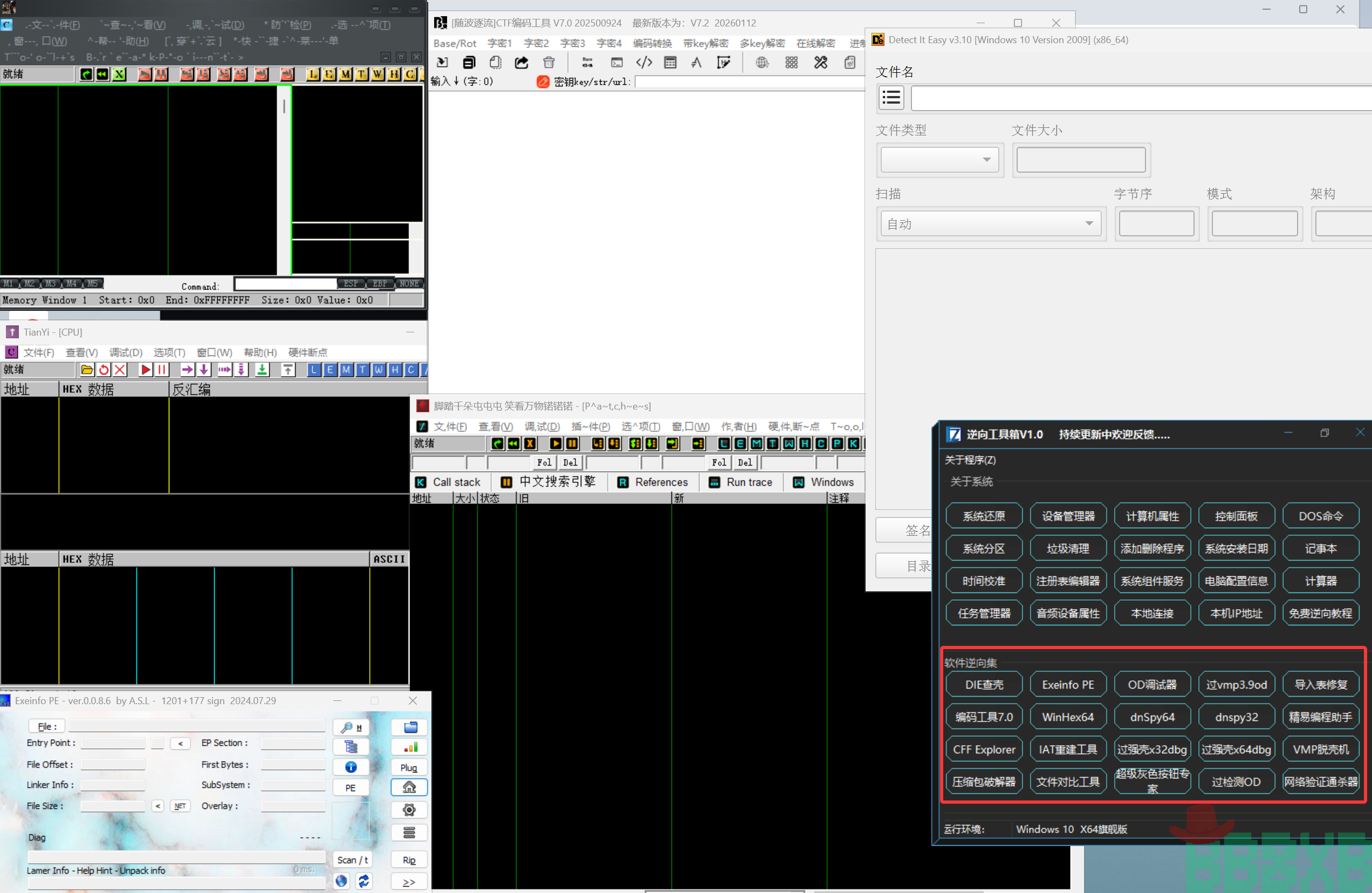Toggle the ESP register mode button
The height and width of the screenshot is (893, 1372).
coord(351,284)
